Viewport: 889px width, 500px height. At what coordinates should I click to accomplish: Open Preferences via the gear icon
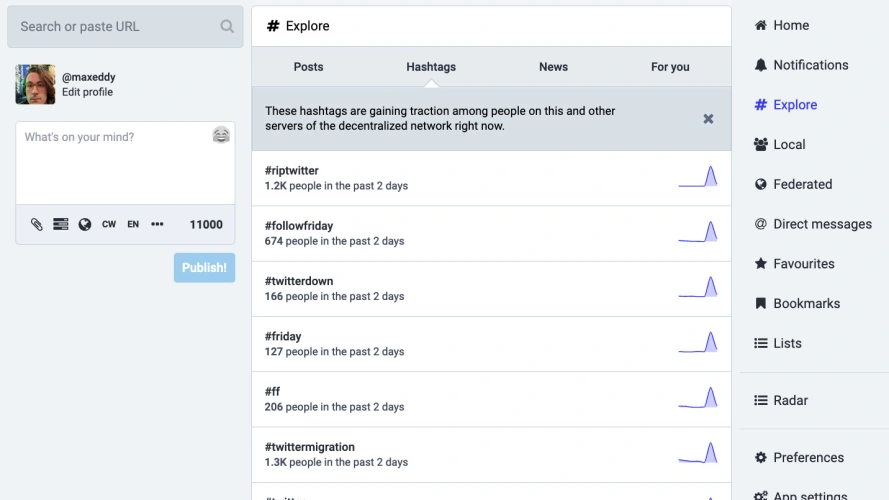coord(761,458)
